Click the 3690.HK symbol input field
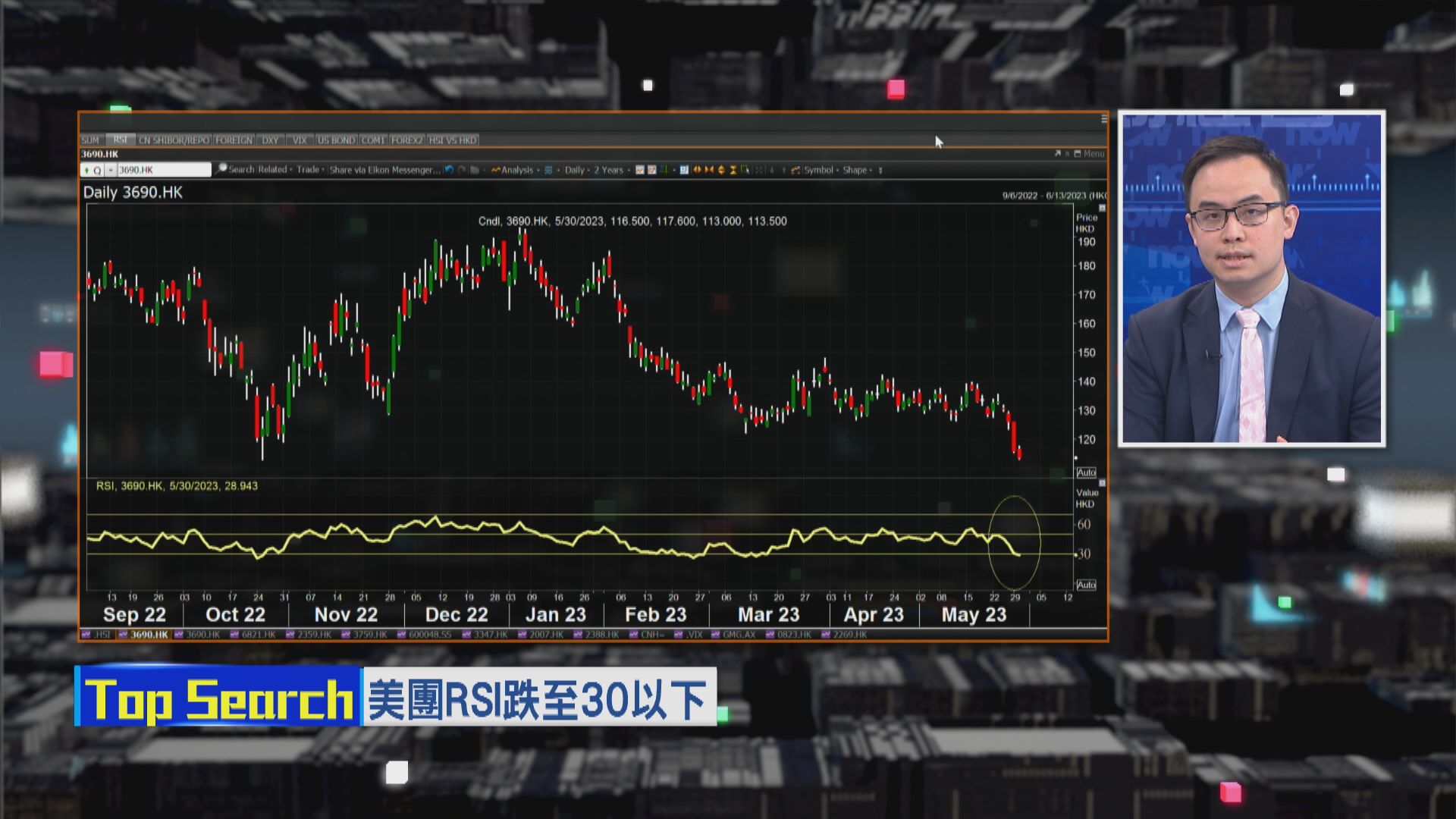This screenshot has height=819, width=1456. (x=163, y=170)
